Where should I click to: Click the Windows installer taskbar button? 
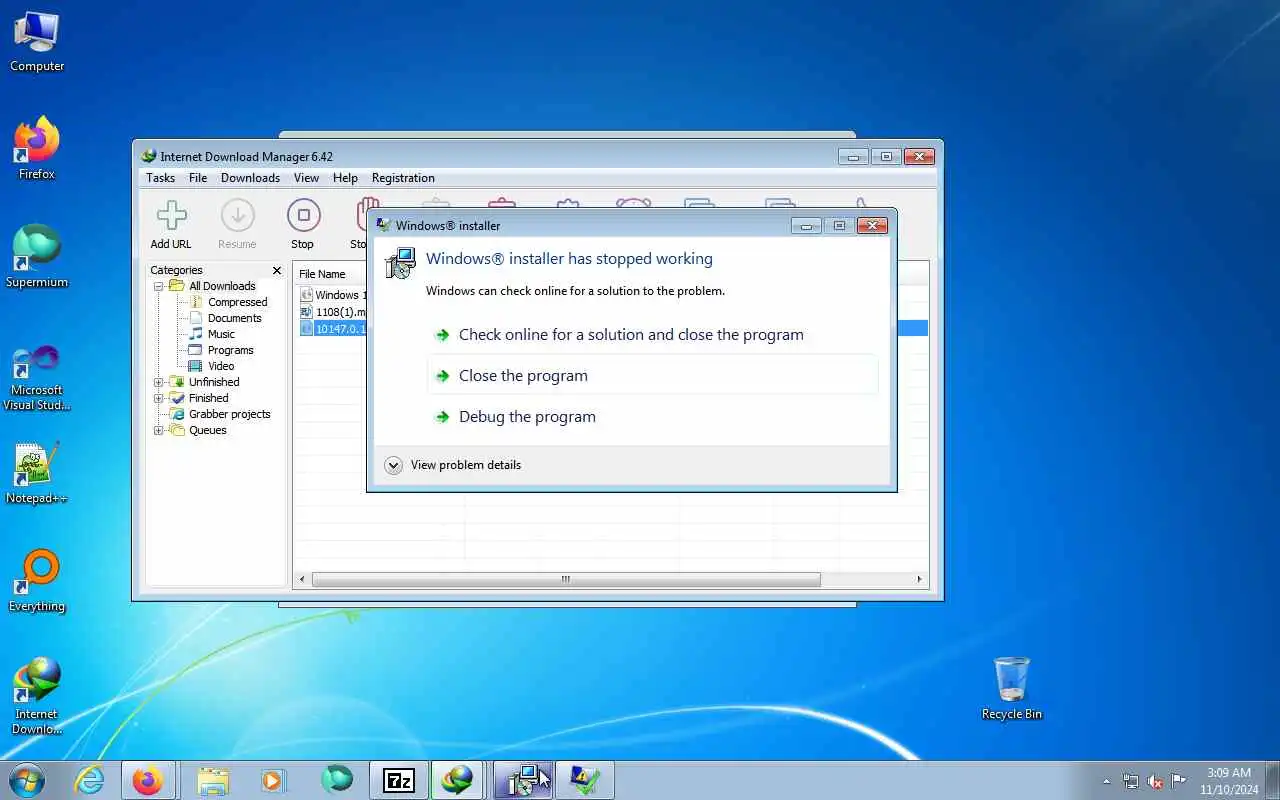pos(523,780)
